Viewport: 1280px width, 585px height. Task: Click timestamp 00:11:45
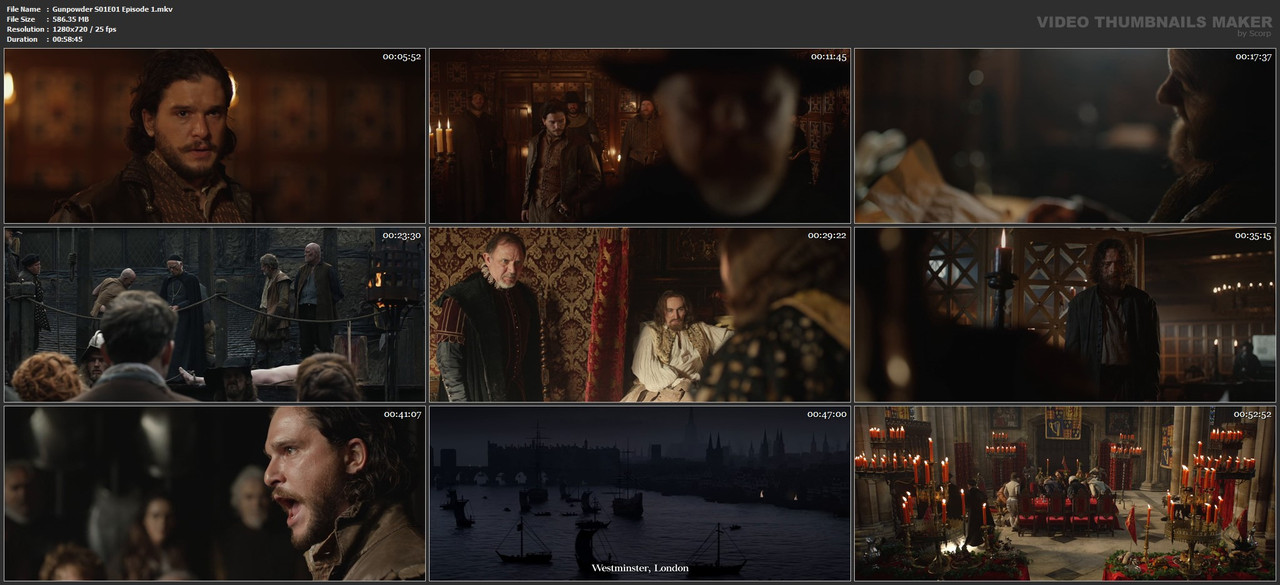point(827,57)
